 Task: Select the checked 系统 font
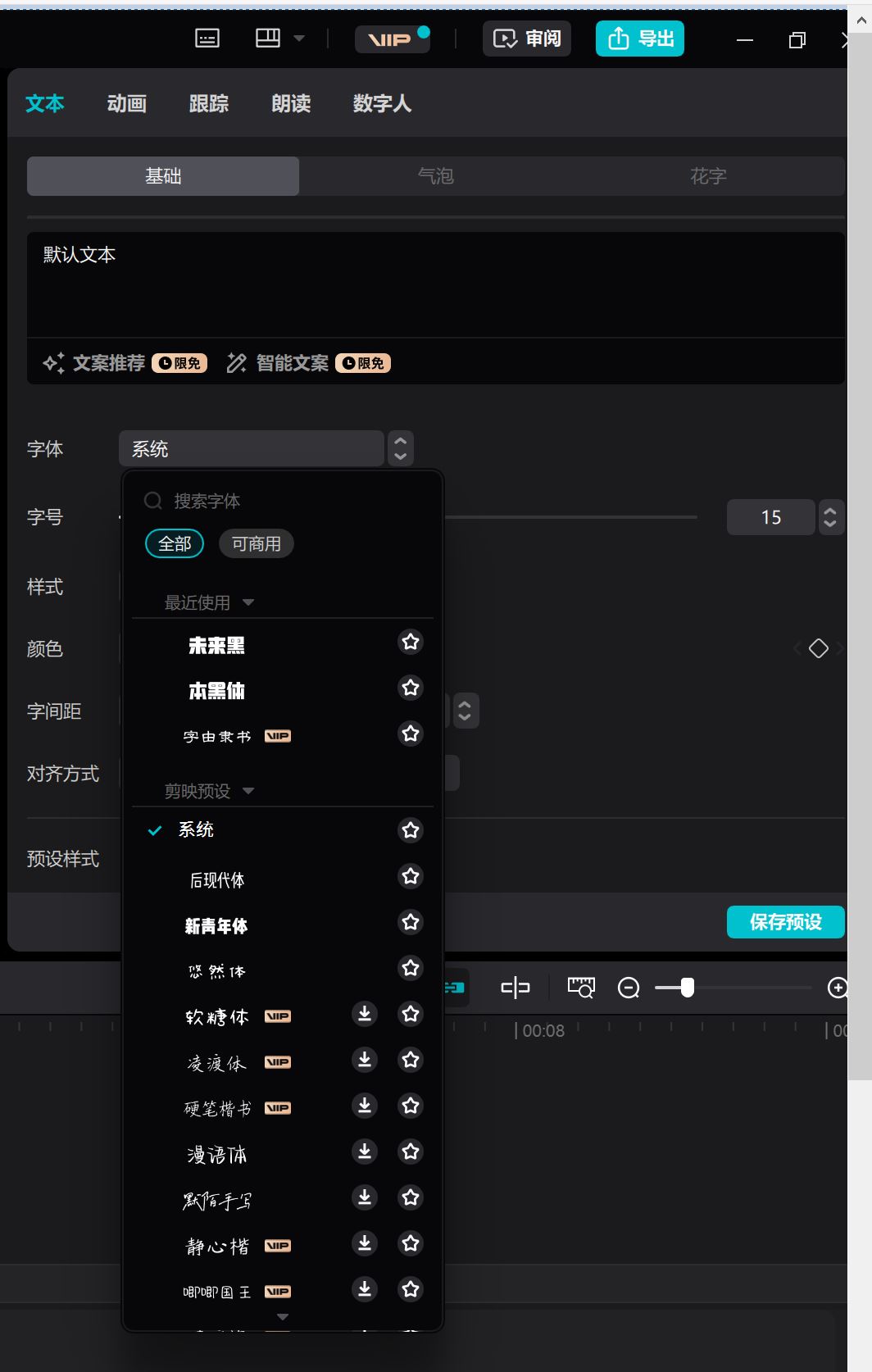point(196,829)
